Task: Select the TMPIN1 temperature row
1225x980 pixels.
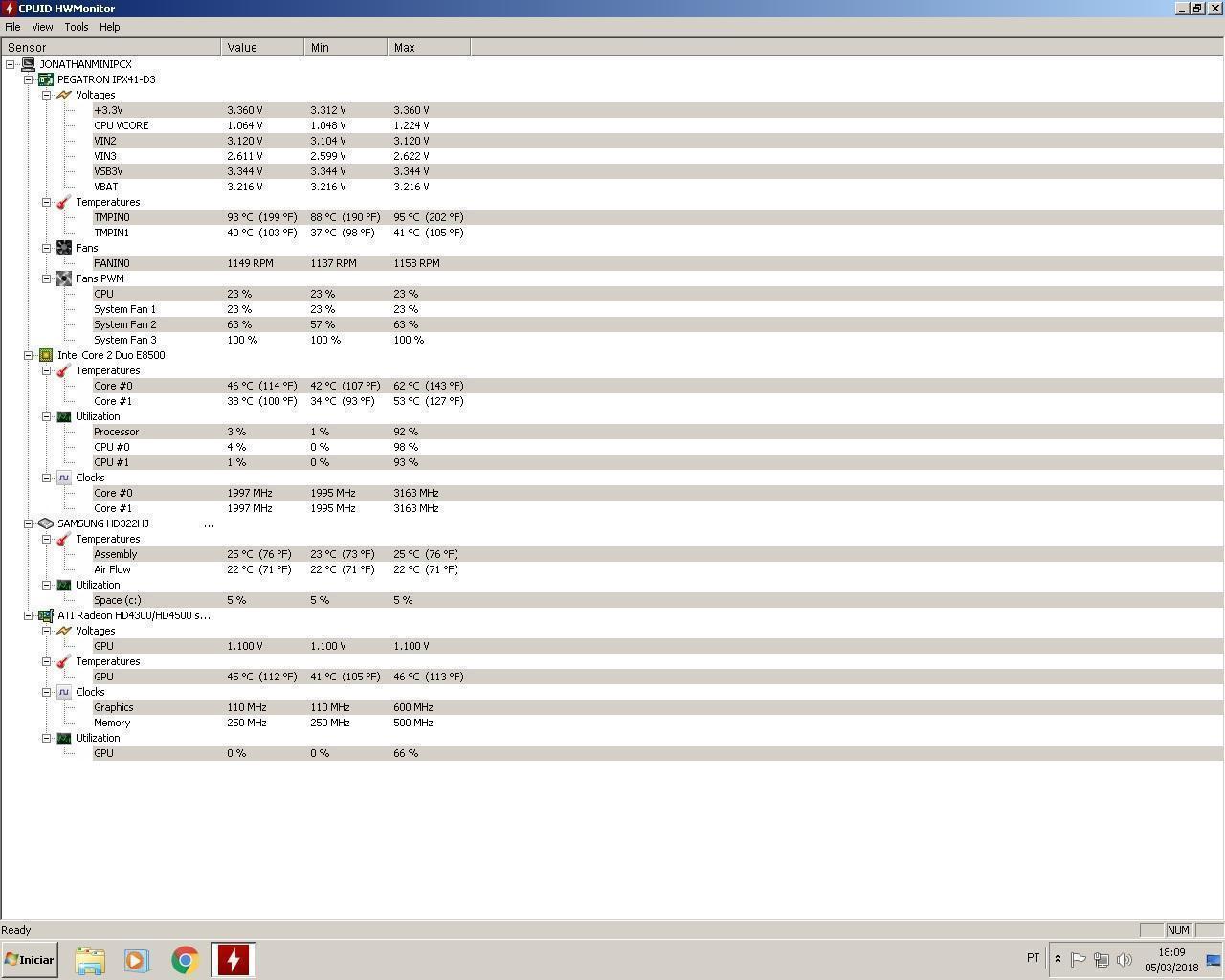Action: coord(658,233)
